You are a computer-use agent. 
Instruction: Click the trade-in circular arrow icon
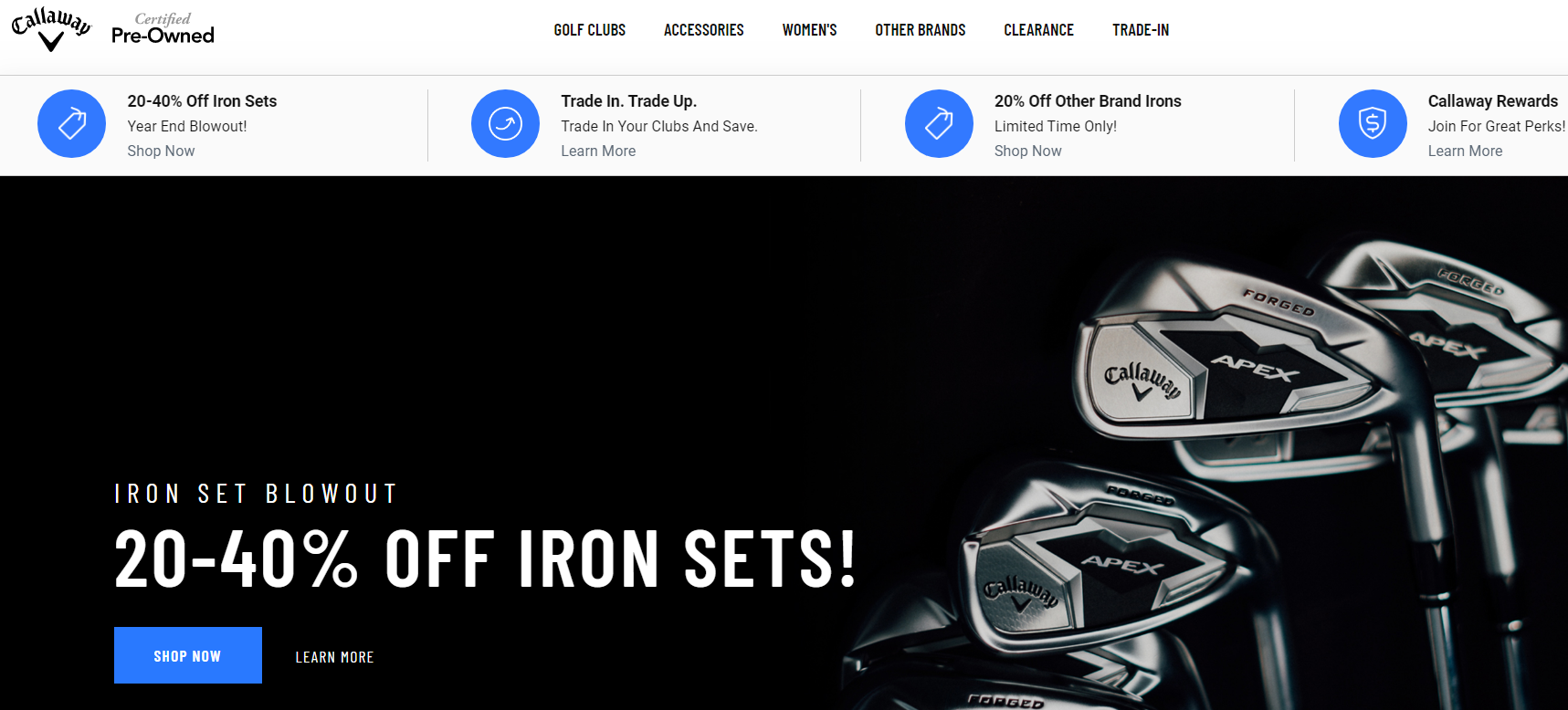pyautogui.click(x=505, y=123)
